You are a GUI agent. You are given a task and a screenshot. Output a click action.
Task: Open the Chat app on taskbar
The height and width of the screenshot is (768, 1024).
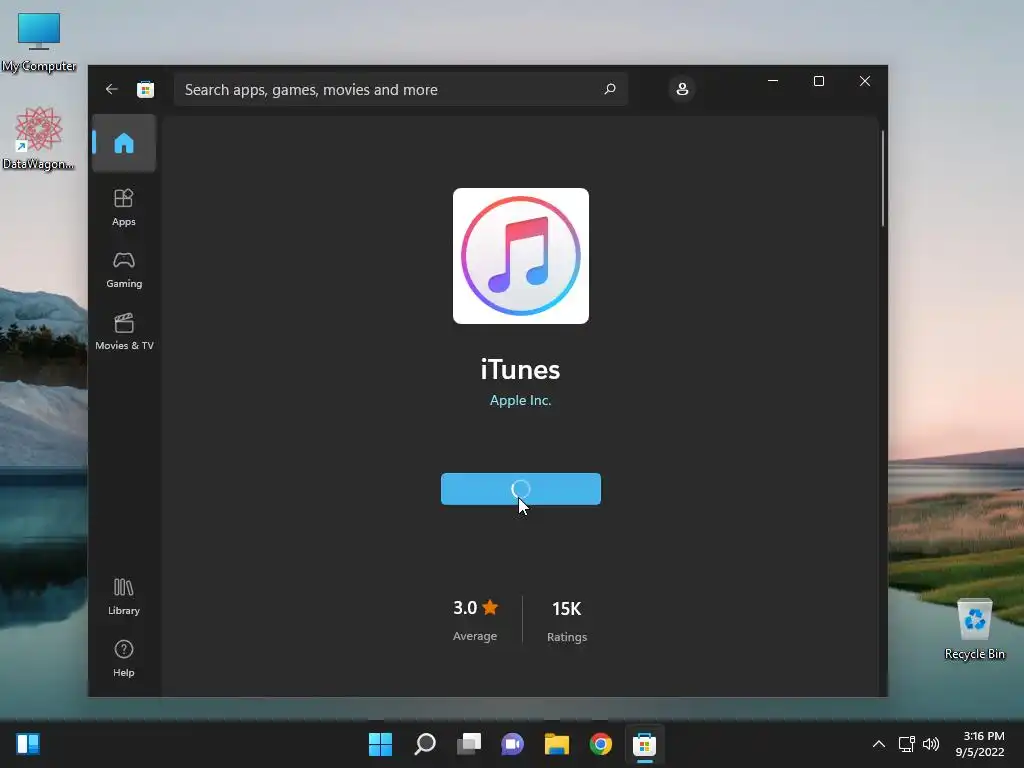click(x=513, y=744)
